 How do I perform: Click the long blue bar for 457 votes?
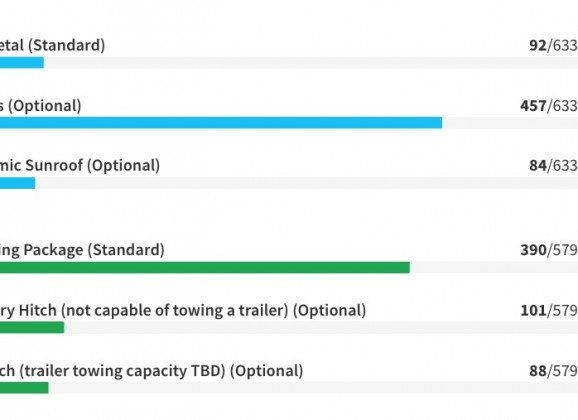point(221,123)
